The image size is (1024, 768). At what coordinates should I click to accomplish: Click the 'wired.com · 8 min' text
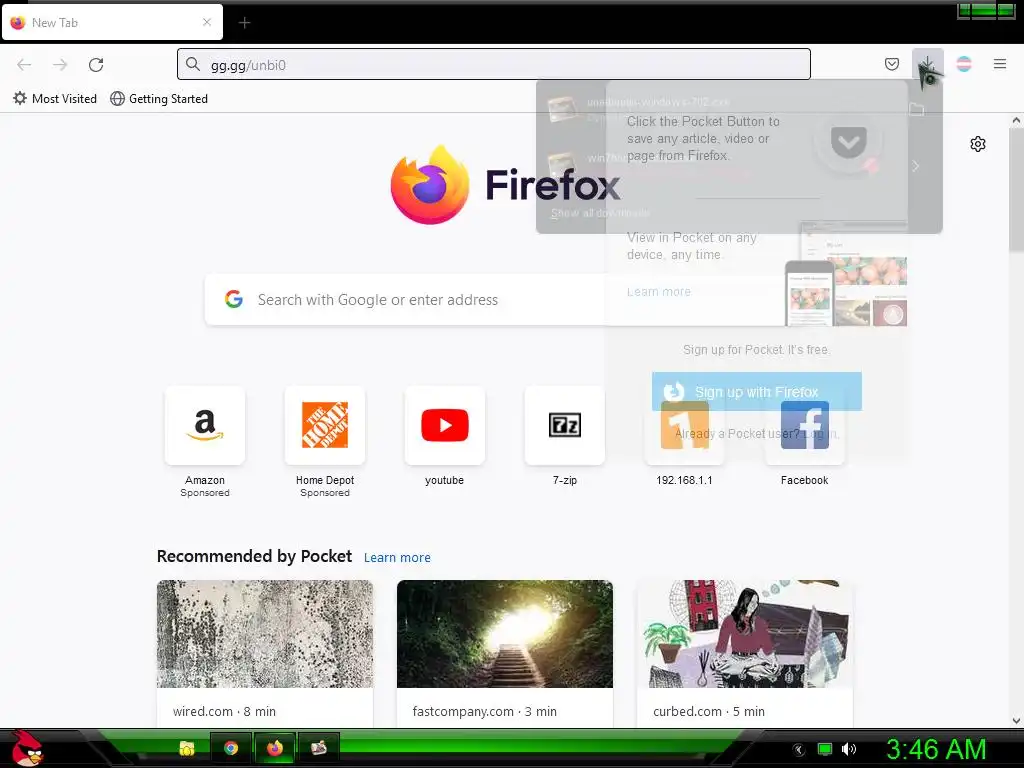click(224, 711)
